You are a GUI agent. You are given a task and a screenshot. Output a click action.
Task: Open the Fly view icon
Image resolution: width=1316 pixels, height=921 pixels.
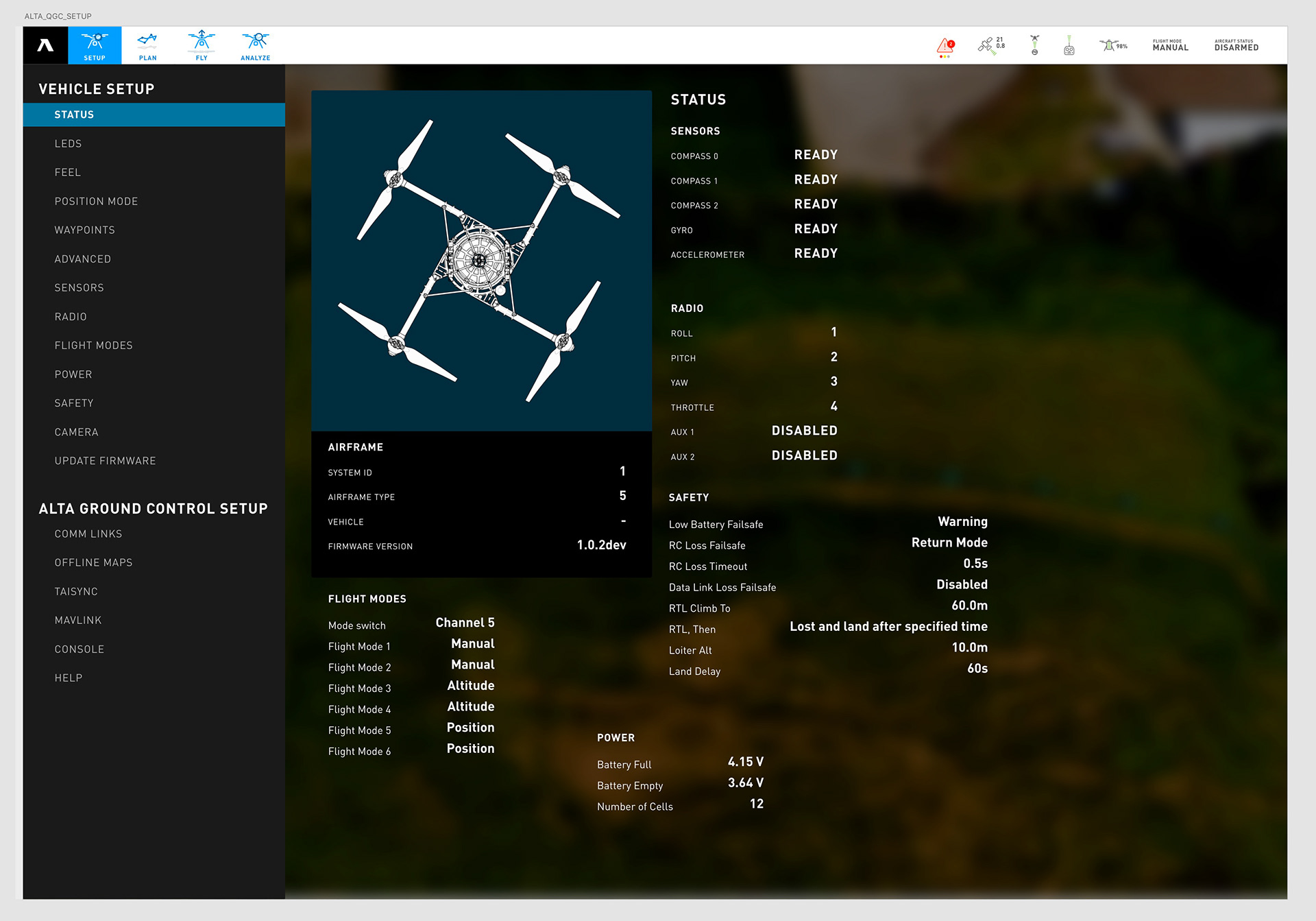point(202,46)
